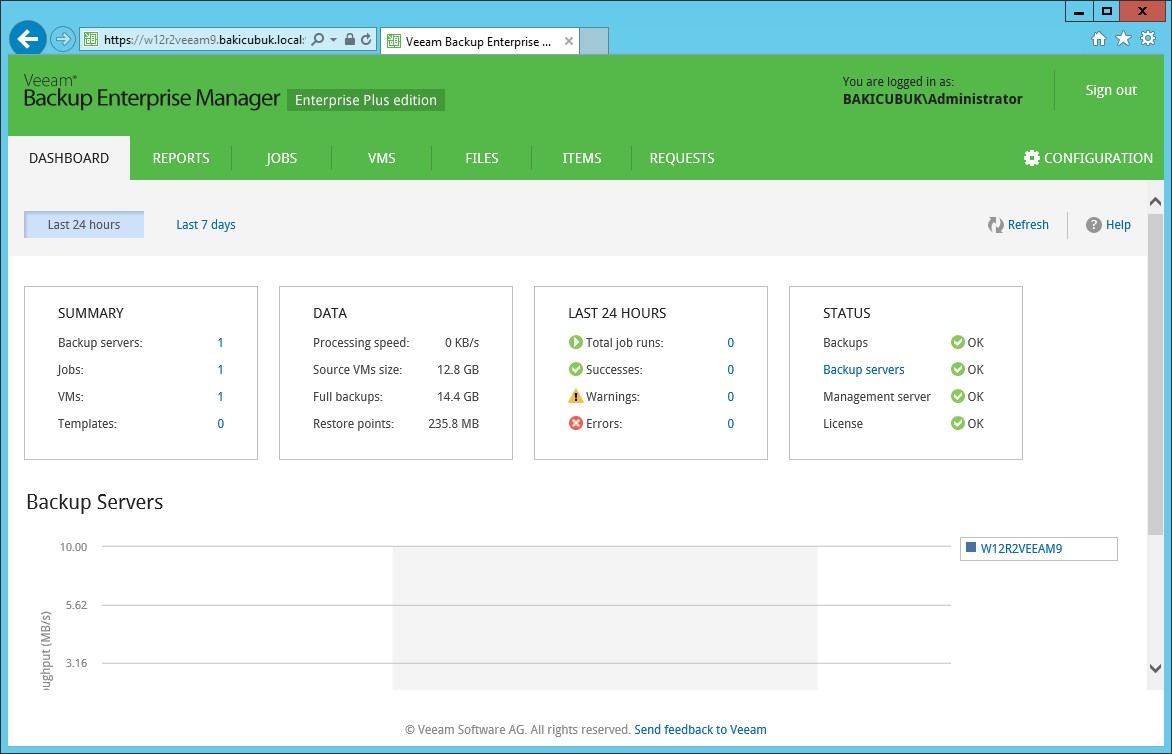This screenshot has width=1172, height=754.
Task: Open the W12R2VEEAM9 legend link
Action: [1021, 548]
